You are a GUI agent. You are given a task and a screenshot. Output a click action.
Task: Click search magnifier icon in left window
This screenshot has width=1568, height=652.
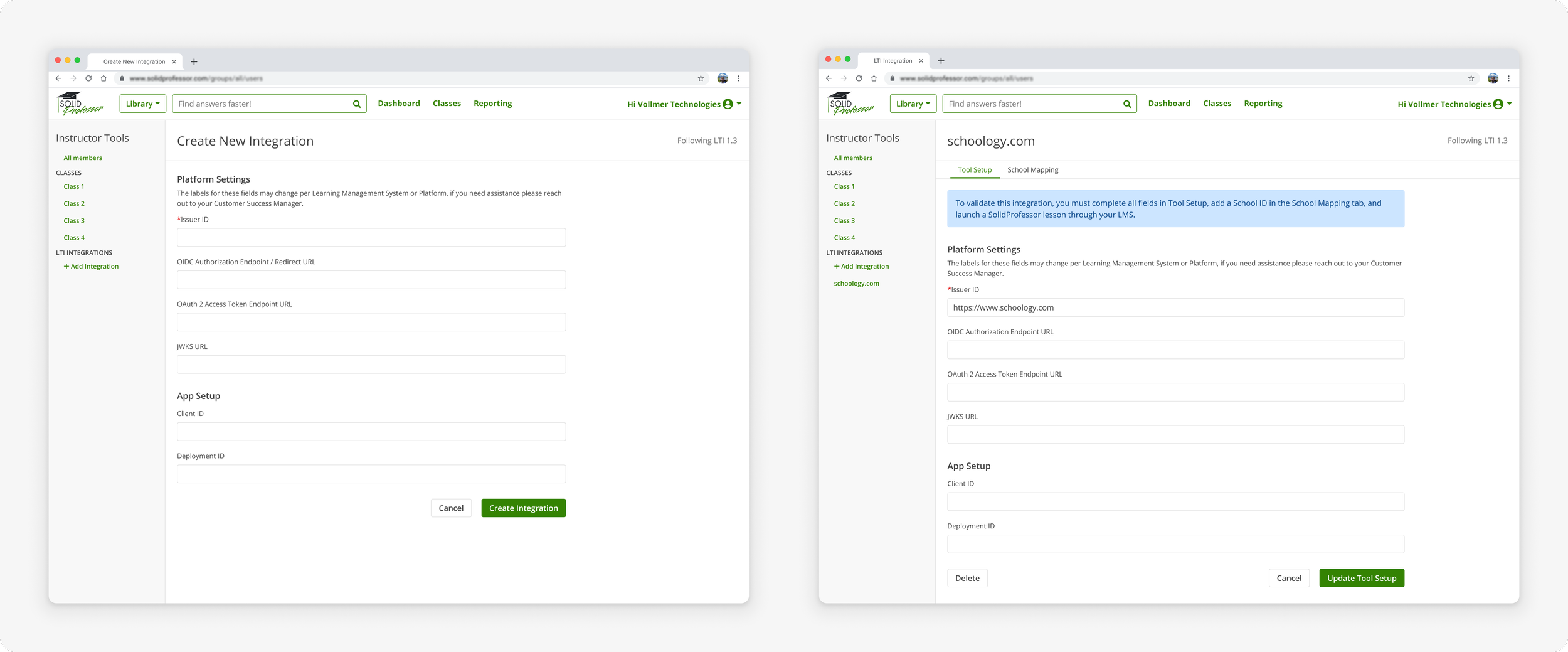click(x=357, y=104)
